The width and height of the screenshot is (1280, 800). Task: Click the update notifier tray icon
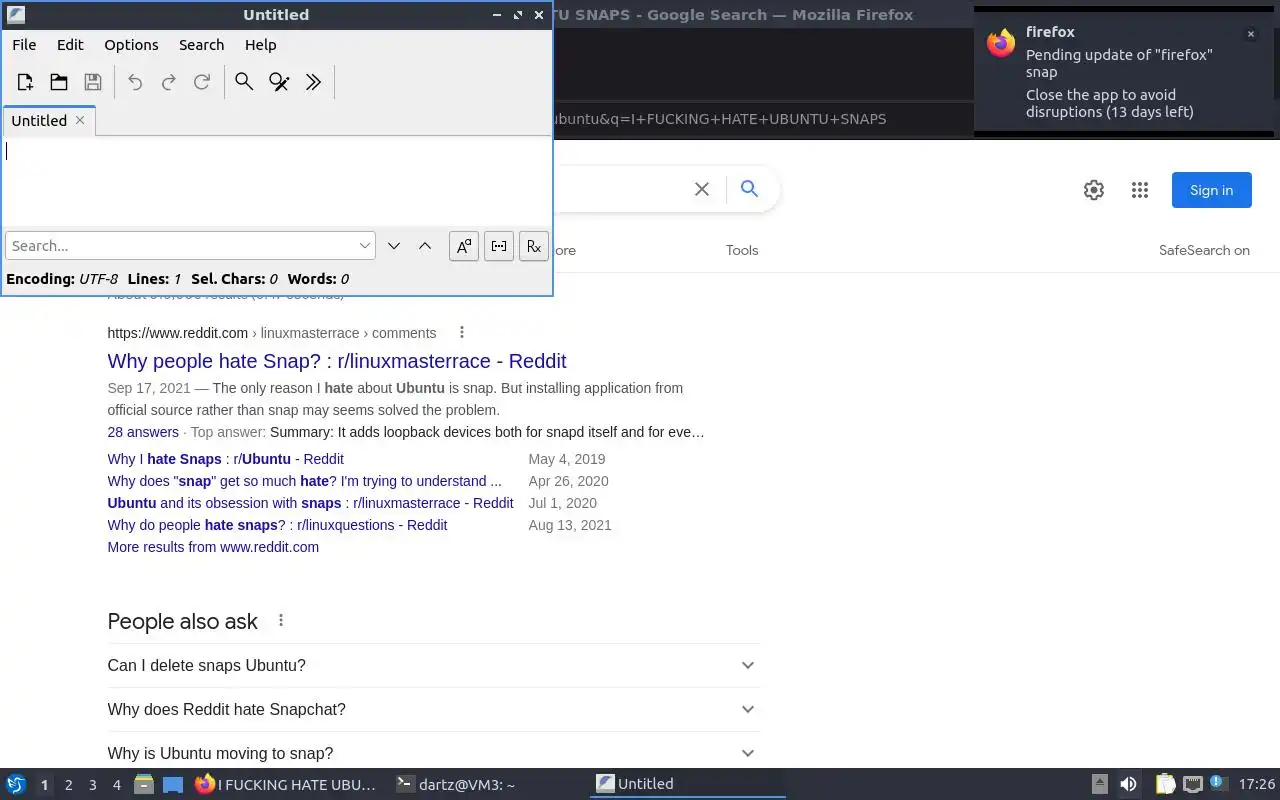[x=1218, y=784]
